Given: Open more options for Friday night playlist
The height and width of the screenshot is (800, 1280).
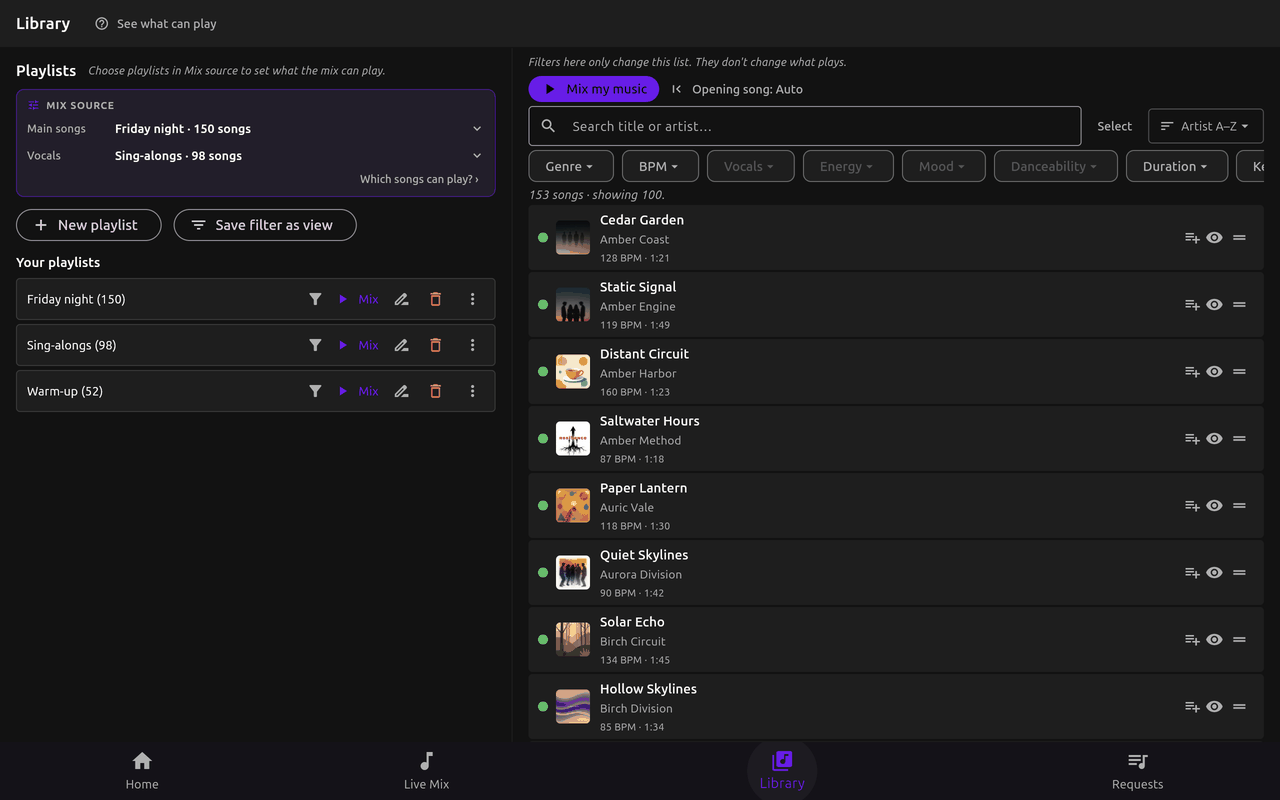Looking at the screenshot, I should click(473, 299).
